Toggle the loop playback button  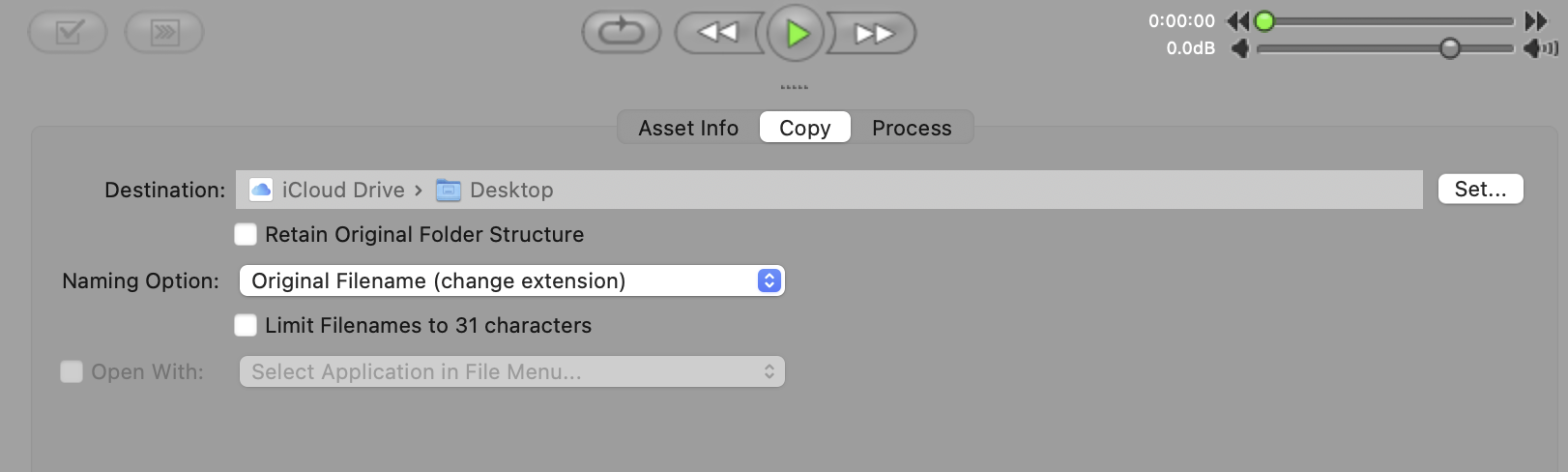pyautogui.click(x=621, y=33)
